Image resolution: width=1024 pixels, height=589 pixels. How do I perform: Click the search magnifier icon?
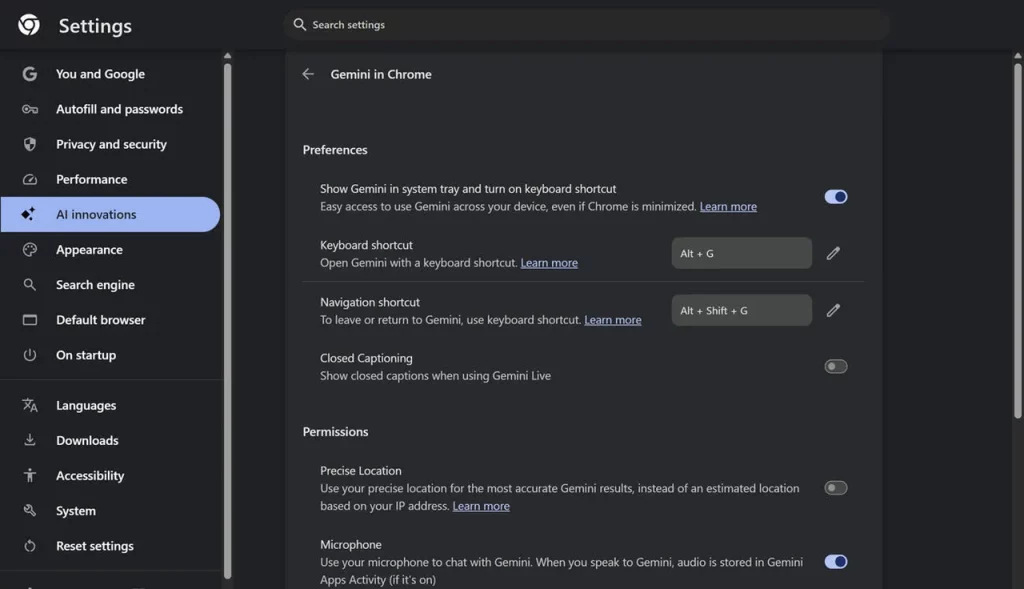point(300,24)
